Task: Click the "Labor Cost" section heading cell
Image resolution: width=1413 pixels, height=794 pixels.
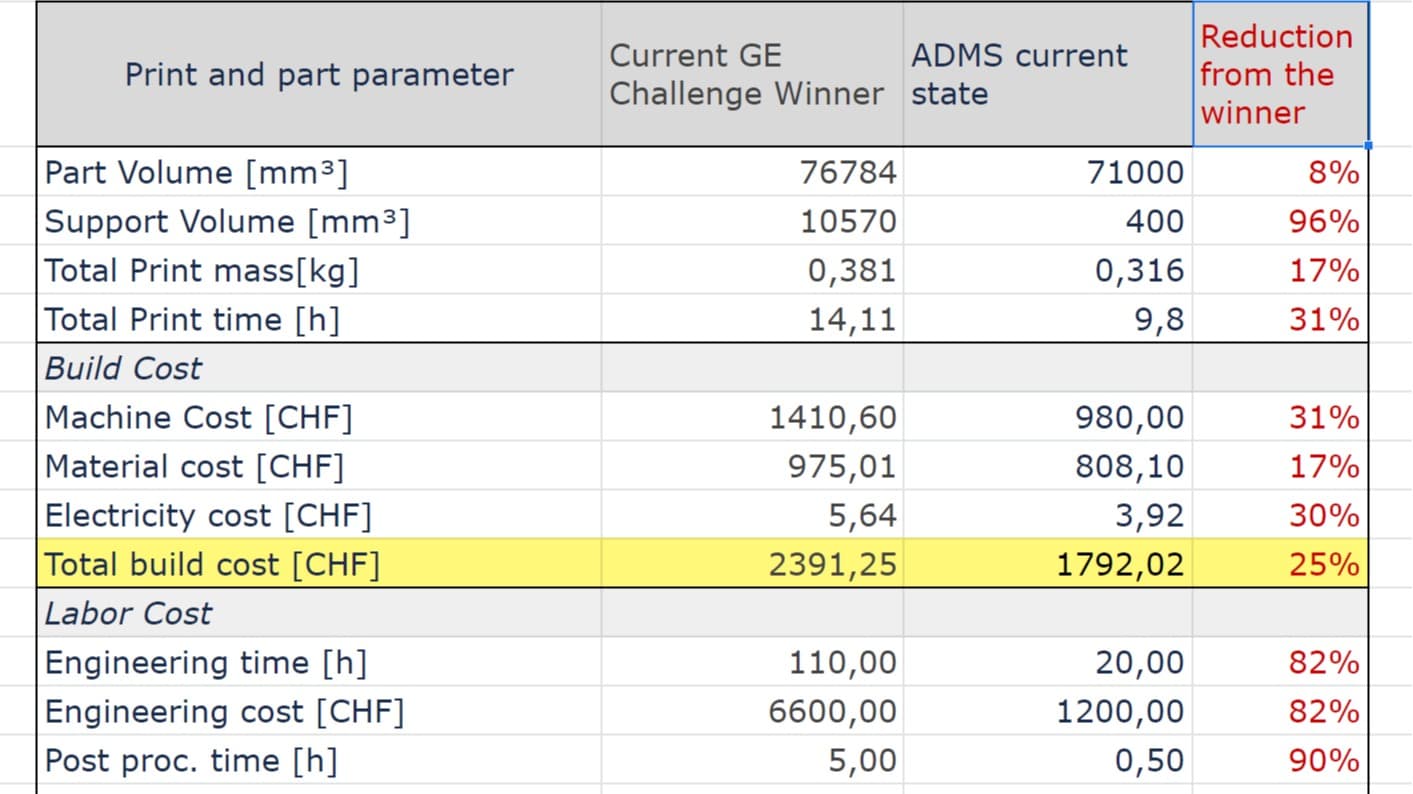Action: pos(128,613)
